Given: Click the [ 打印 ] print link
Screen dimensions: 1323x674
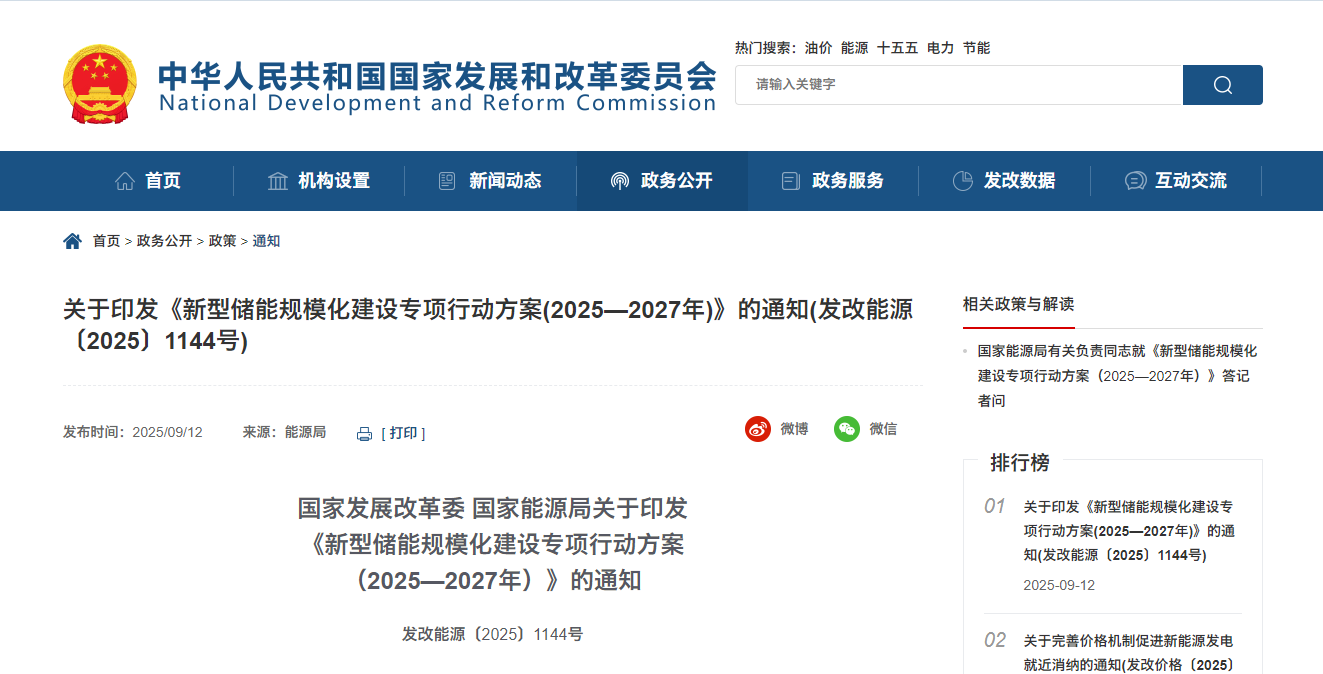Looking at the screenshot, I should pos(403,433).
